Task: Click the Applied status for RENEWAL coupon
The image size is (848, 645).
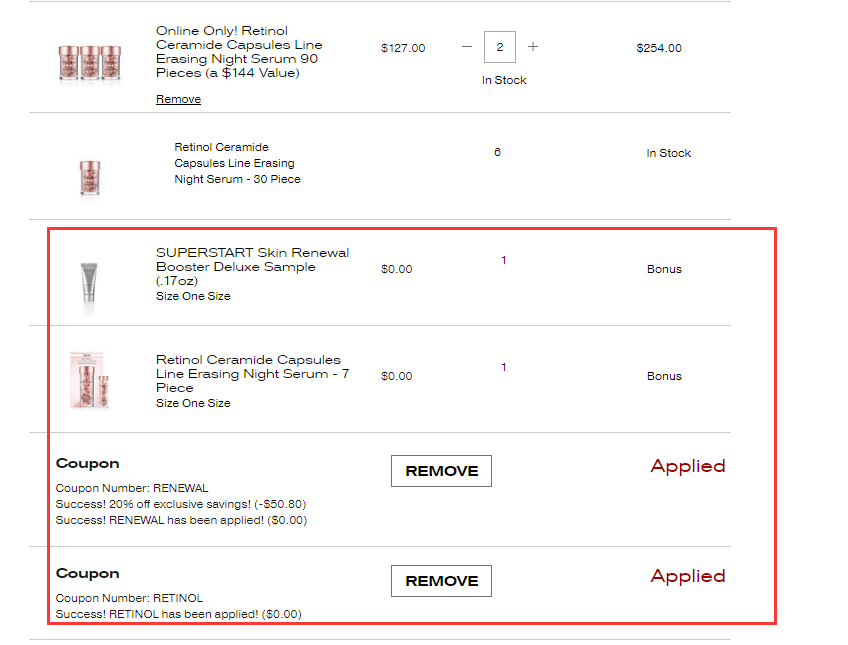Action: coord(687,466)
